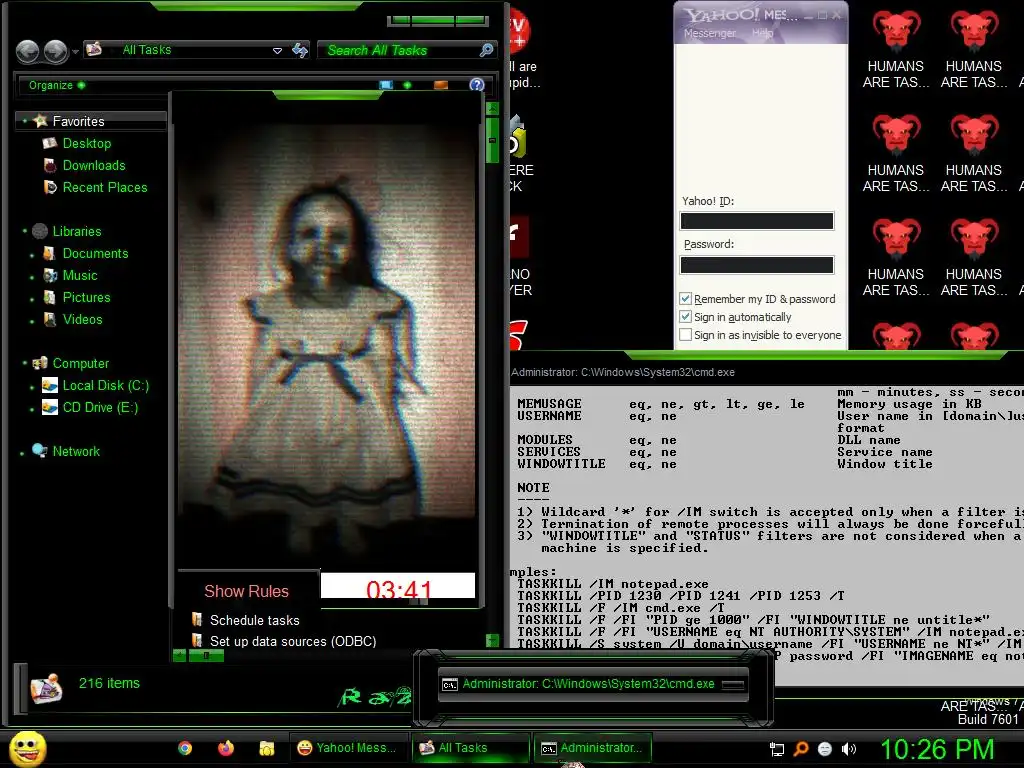This screenshot has height=768, width=1024.
Task: Click the Local Disk (C:) drive icon
Action: [x=50, y=385]
